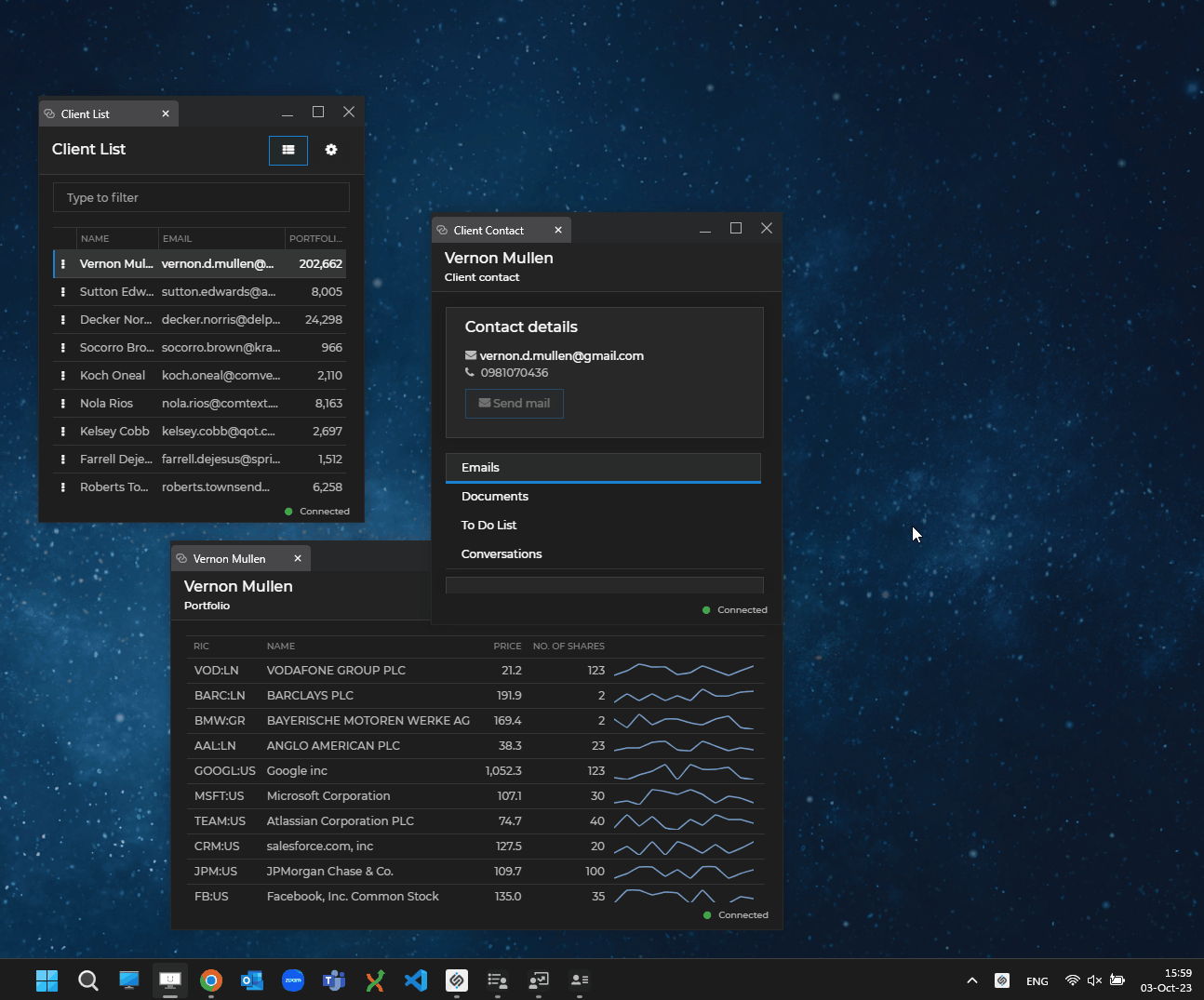Screen dimensions: 1204x1000
Task: Toggle the Client List grid view button
Action: pyautogui.click(x=288, y=150)
